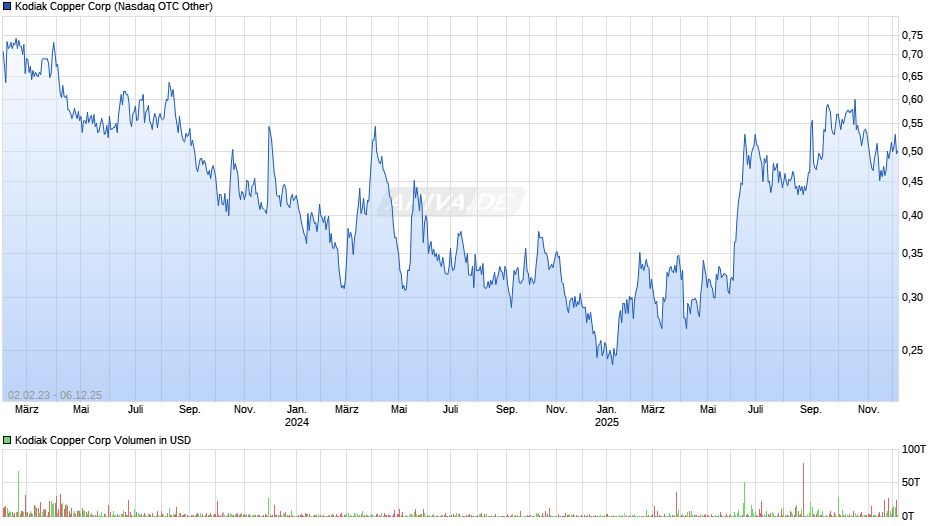Select the Jan. 2025 axis label
This screenshot has height=526, width=940.
point(607,416)
